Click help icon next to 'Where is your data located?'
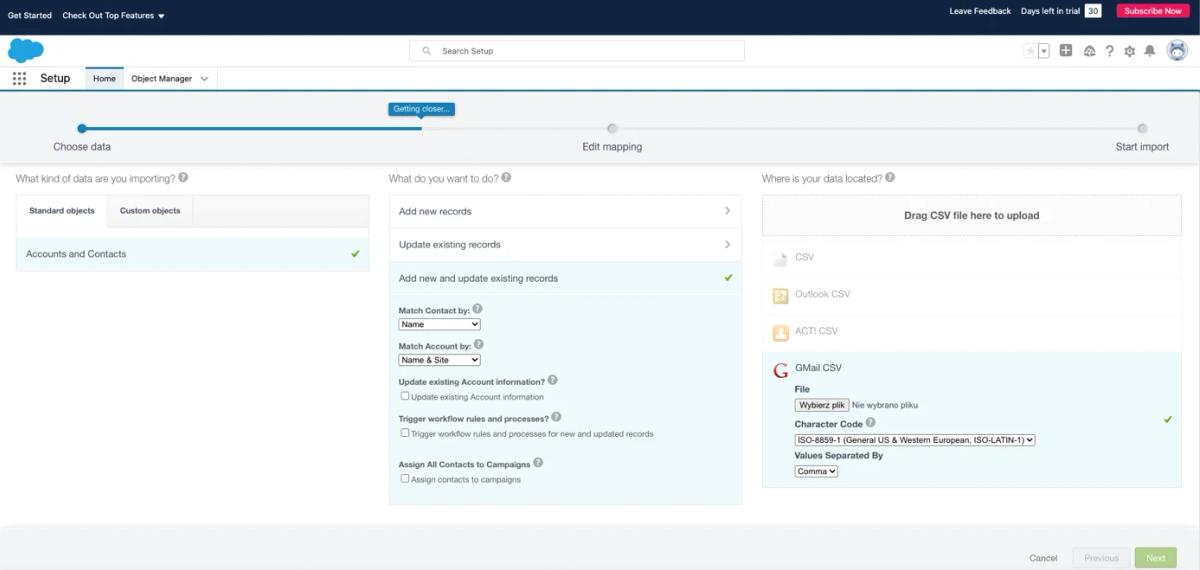Image resolution: width=1200 pixels, height=570 pixels. (890, 178)
